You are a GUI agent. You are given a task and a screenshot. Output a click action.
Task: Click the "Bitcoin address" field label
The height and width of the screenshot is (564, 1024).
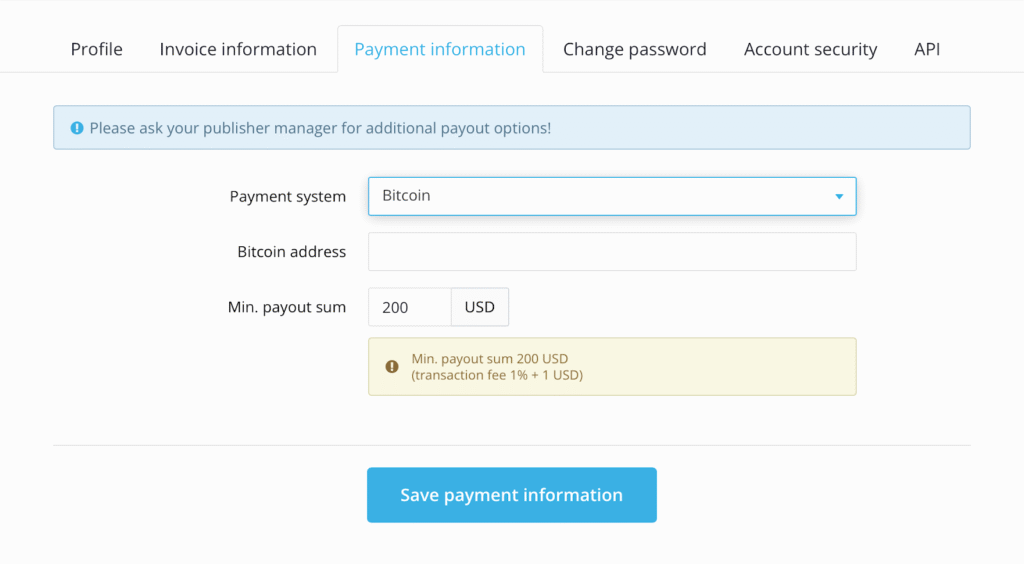click(292, 252)
